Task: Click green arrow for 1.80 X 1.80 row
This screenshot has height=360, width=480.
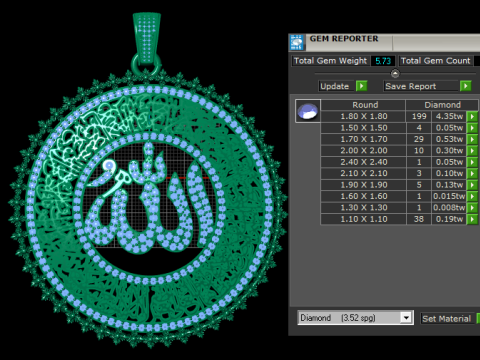Action: (x=472, y=116)
